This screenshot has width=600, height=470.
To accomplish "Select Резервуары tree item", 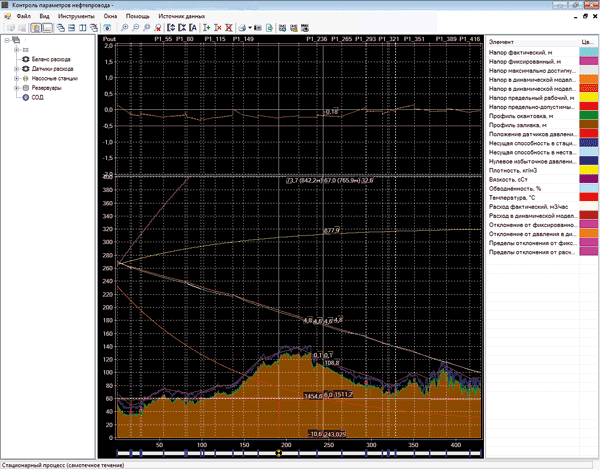I will click(x=46, y=88).
